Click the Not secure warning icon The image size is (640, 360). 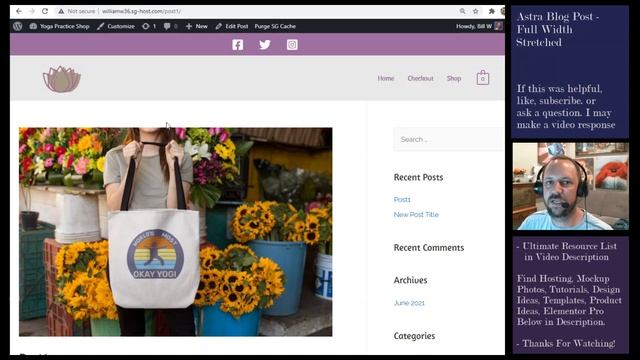pyautogui.click(x=61, y=11)
